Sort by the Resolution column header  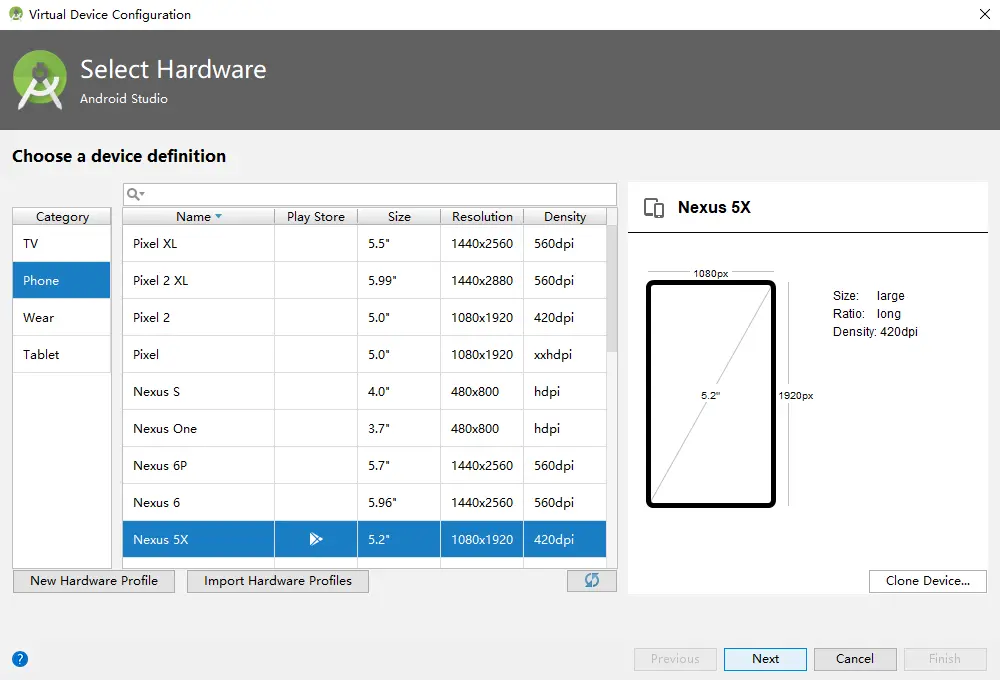(x=482, y=216)
